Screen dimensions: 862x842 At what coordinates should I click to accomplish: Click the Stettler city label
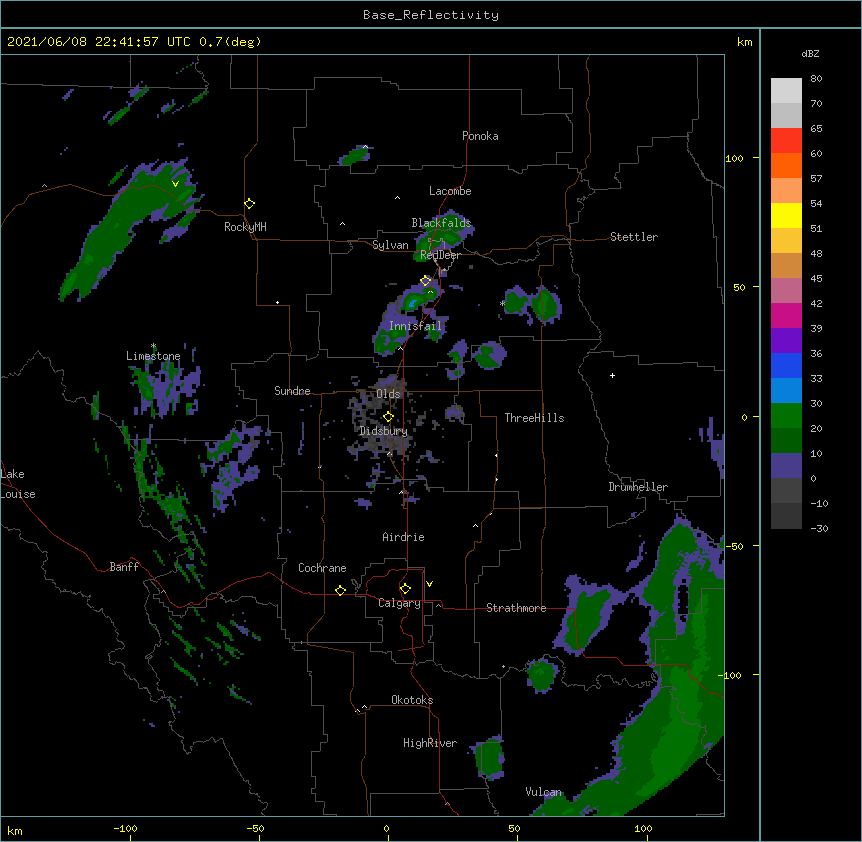(634, 237)
